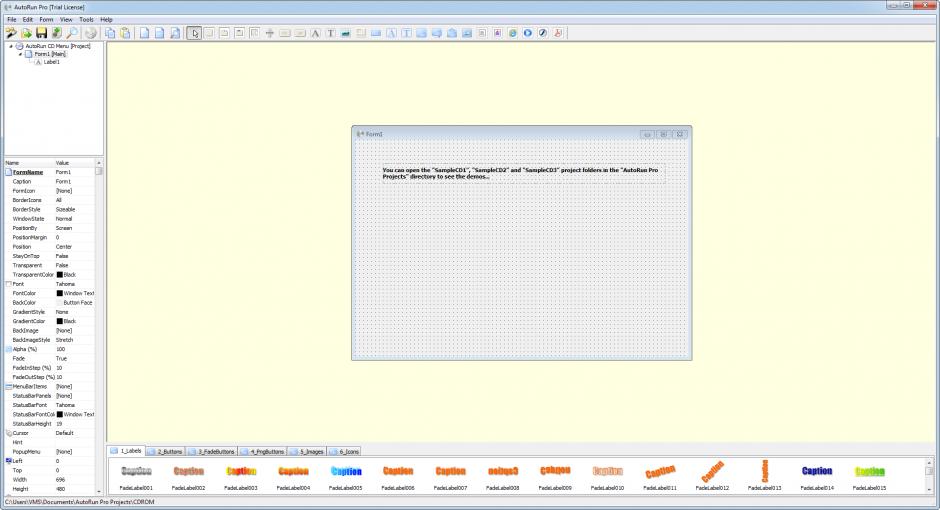The image size is (940, 510).
Task: Select the label 'A' tool
Action: click(x=315, y=33)
